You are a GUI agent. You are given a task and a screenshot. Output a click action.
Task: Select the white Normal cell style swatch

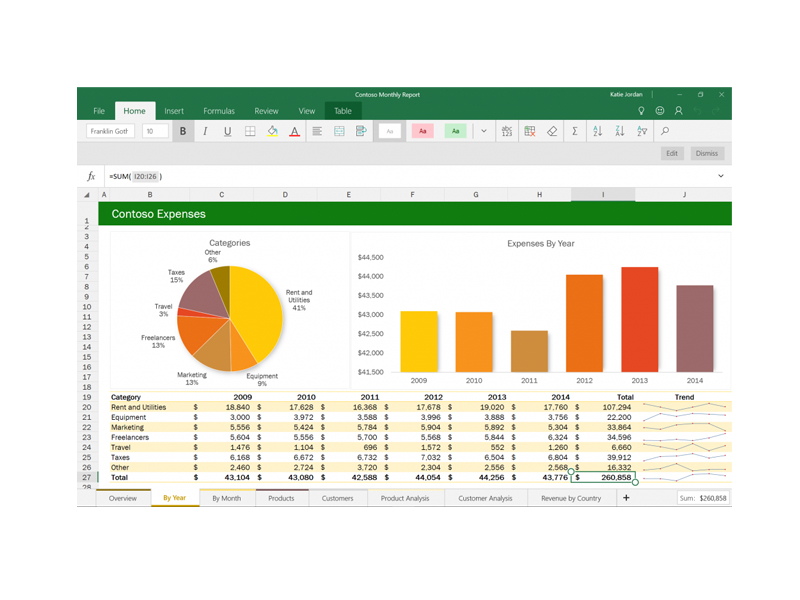[390, 131]
